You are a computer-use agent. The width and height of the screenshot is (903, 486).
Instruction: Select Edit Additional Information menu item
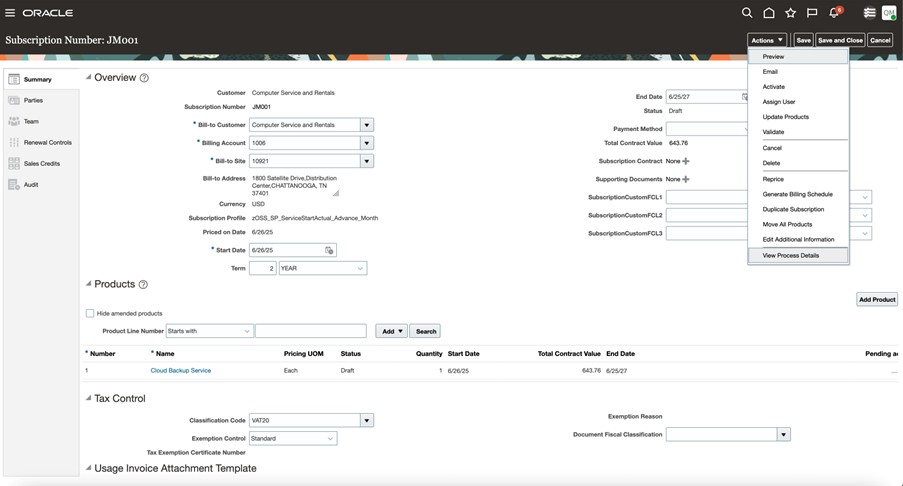(798, 240)
